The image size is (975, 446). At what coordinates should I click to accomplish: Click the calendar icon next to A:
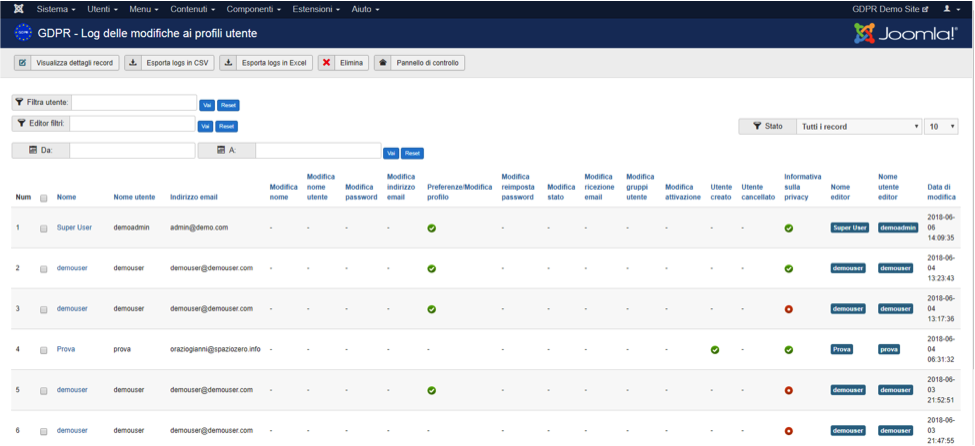coord(220,151)
